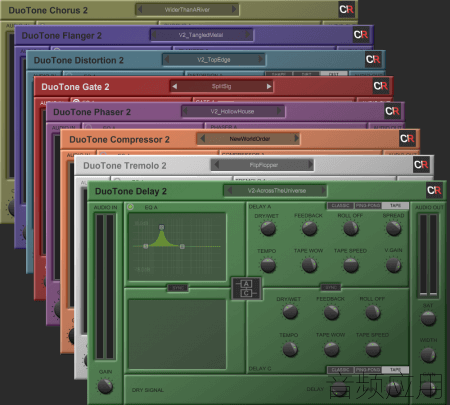The height and width of the screenshot is (405, 450).
Task: Go to previous preset in DuoTone Distortion 2
Action: click(x=167, y=59)
